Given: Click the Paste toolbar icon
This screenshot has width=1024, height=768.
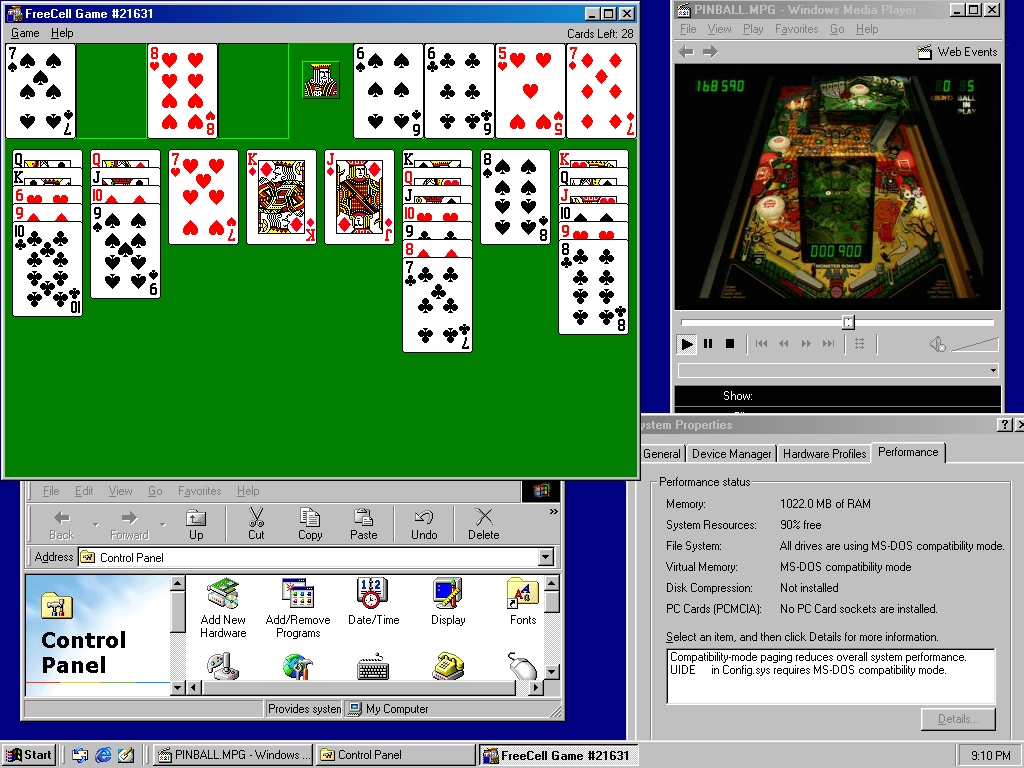Looking at the screenshot, I should point(363,524).
